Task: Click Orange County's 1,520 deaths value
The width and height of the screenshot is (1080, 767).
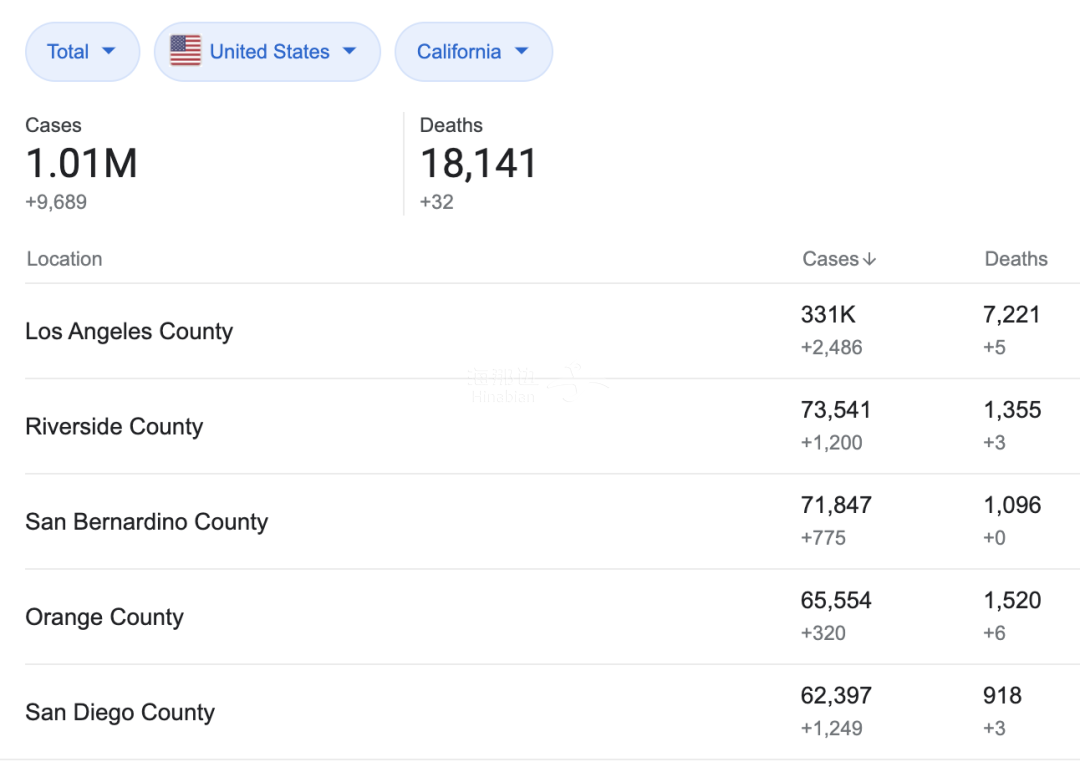Action: (1012, 601)
